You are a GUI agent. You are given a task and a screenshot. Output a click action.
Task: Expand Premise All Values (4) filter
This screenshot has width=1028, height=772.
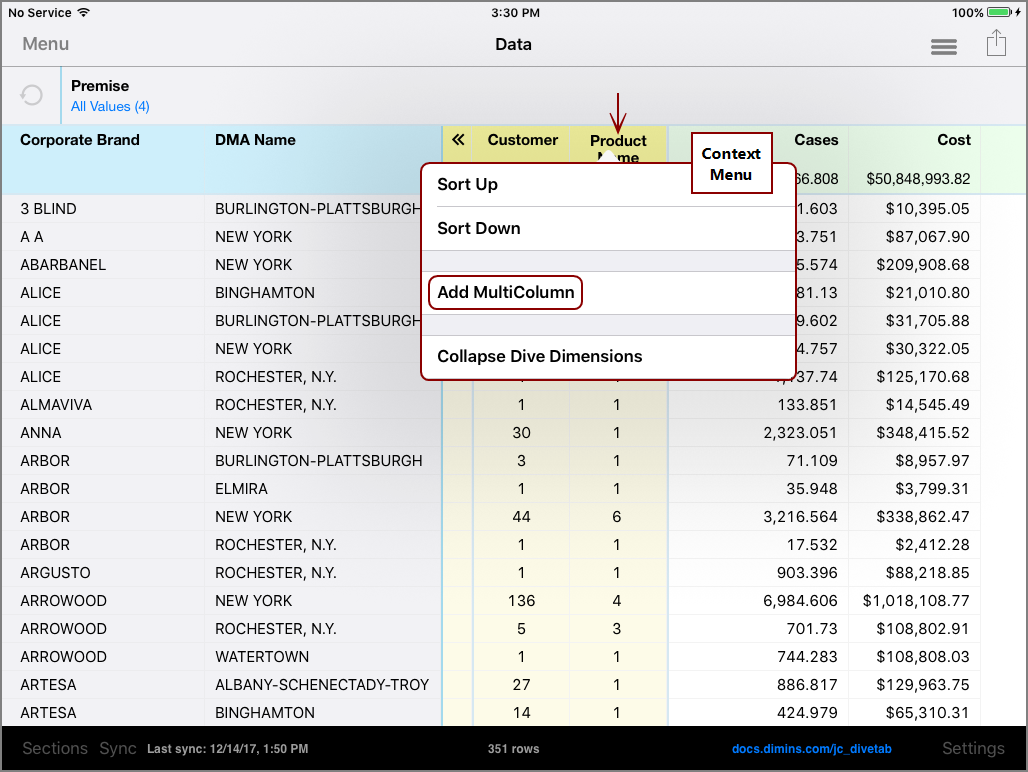point(110,107)
